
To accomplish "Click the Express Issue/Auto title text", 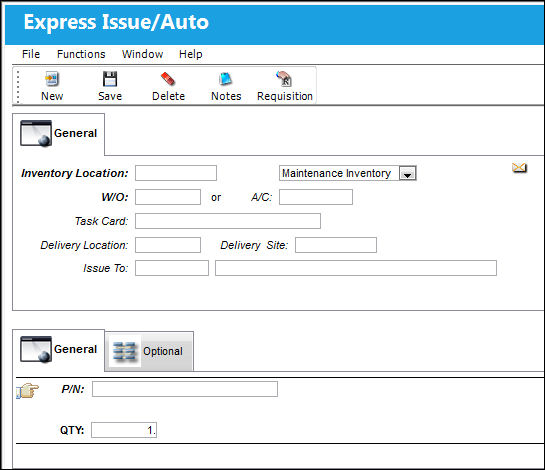I will coord(116,22).
